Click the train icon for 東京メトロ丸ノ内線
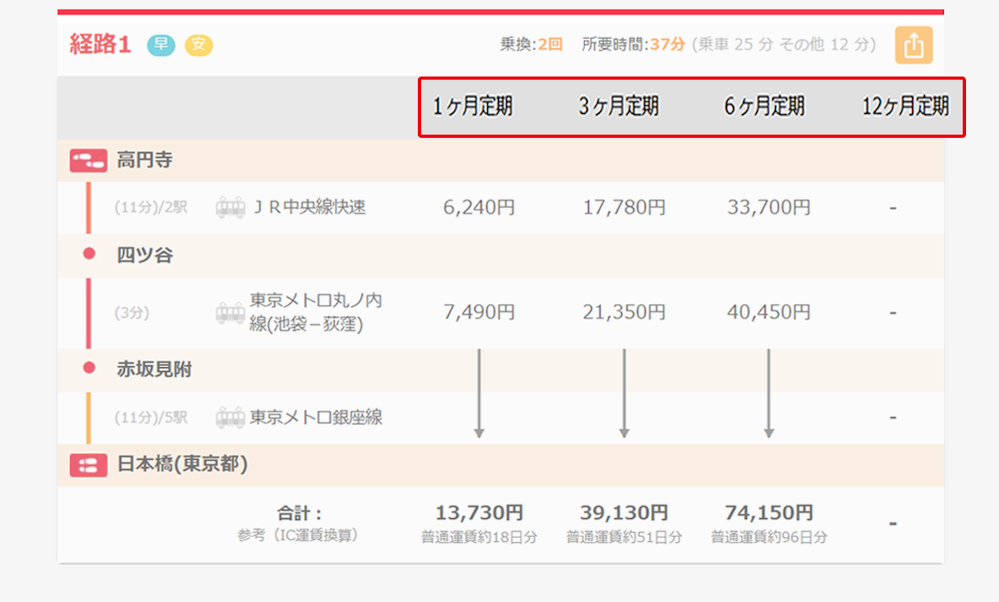 [x=232, y=311]
